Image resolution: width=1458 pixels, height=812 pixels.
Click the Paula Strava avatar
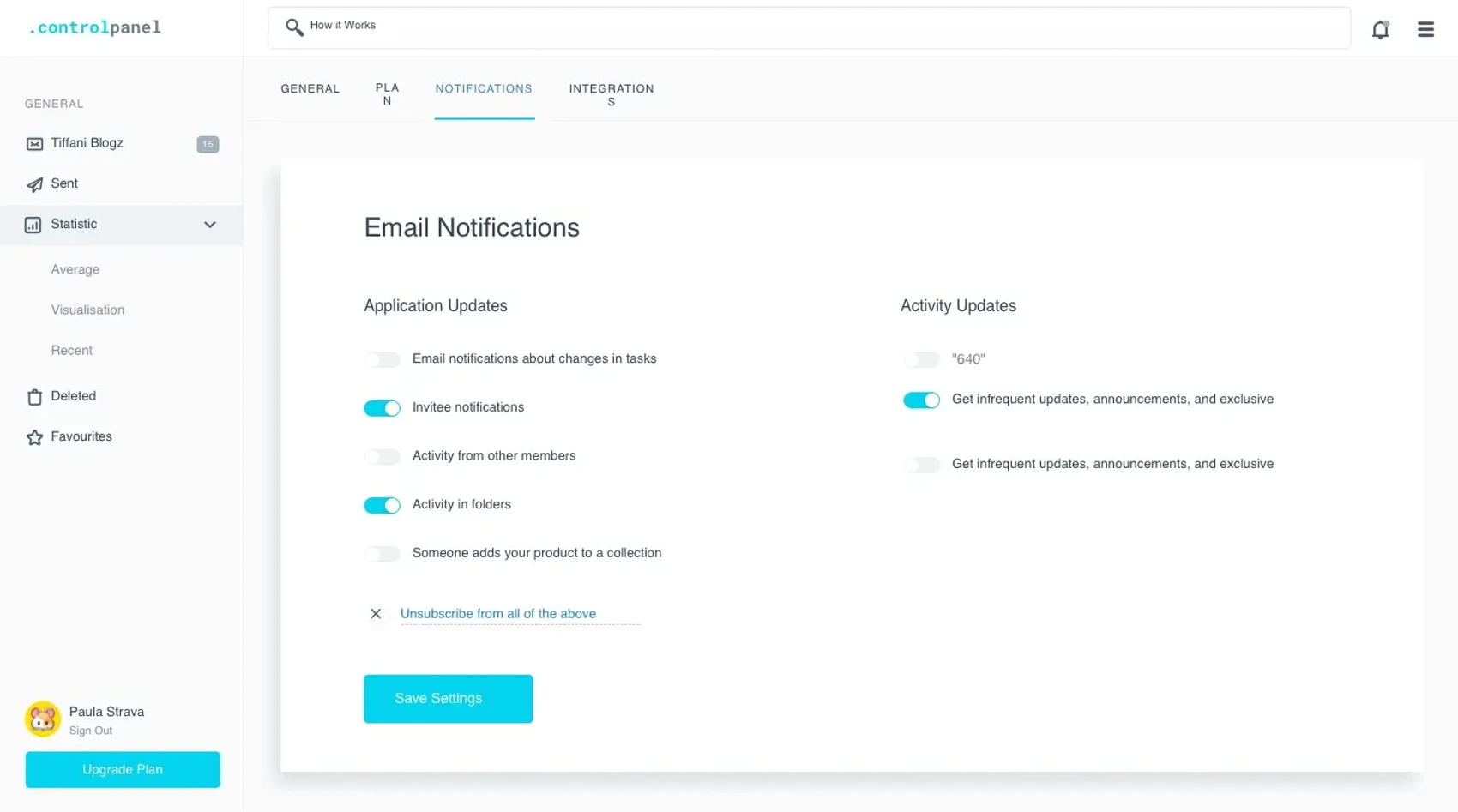[43, 719]
